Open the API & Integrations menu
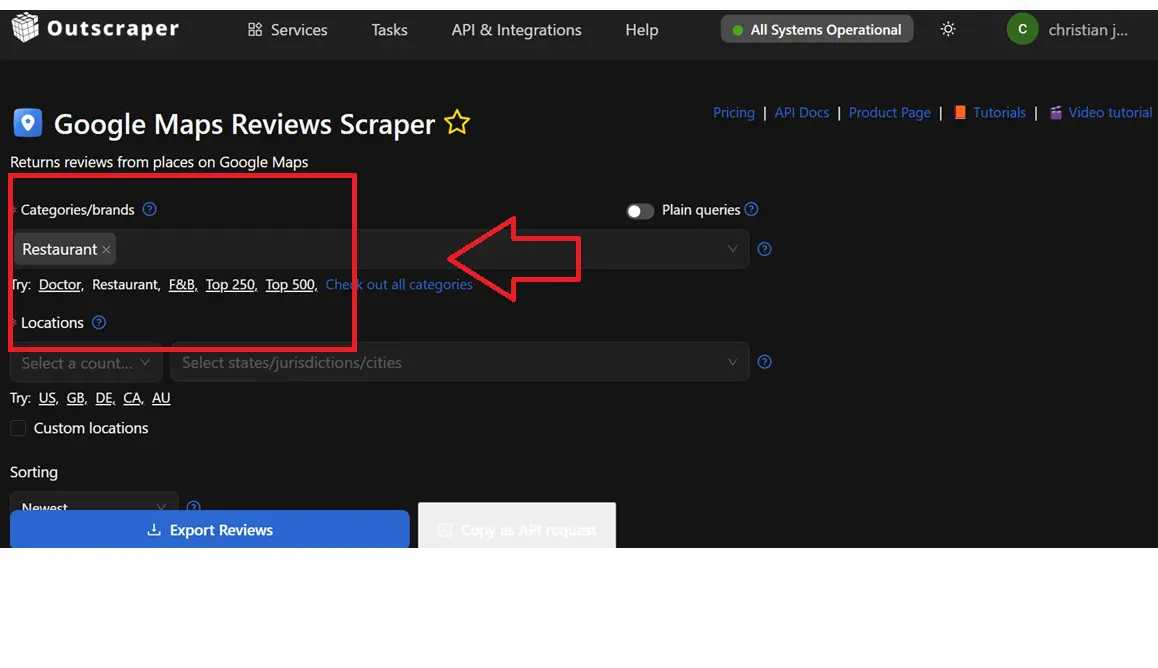This screenshot has width=1158, height=668. [516, 30]
